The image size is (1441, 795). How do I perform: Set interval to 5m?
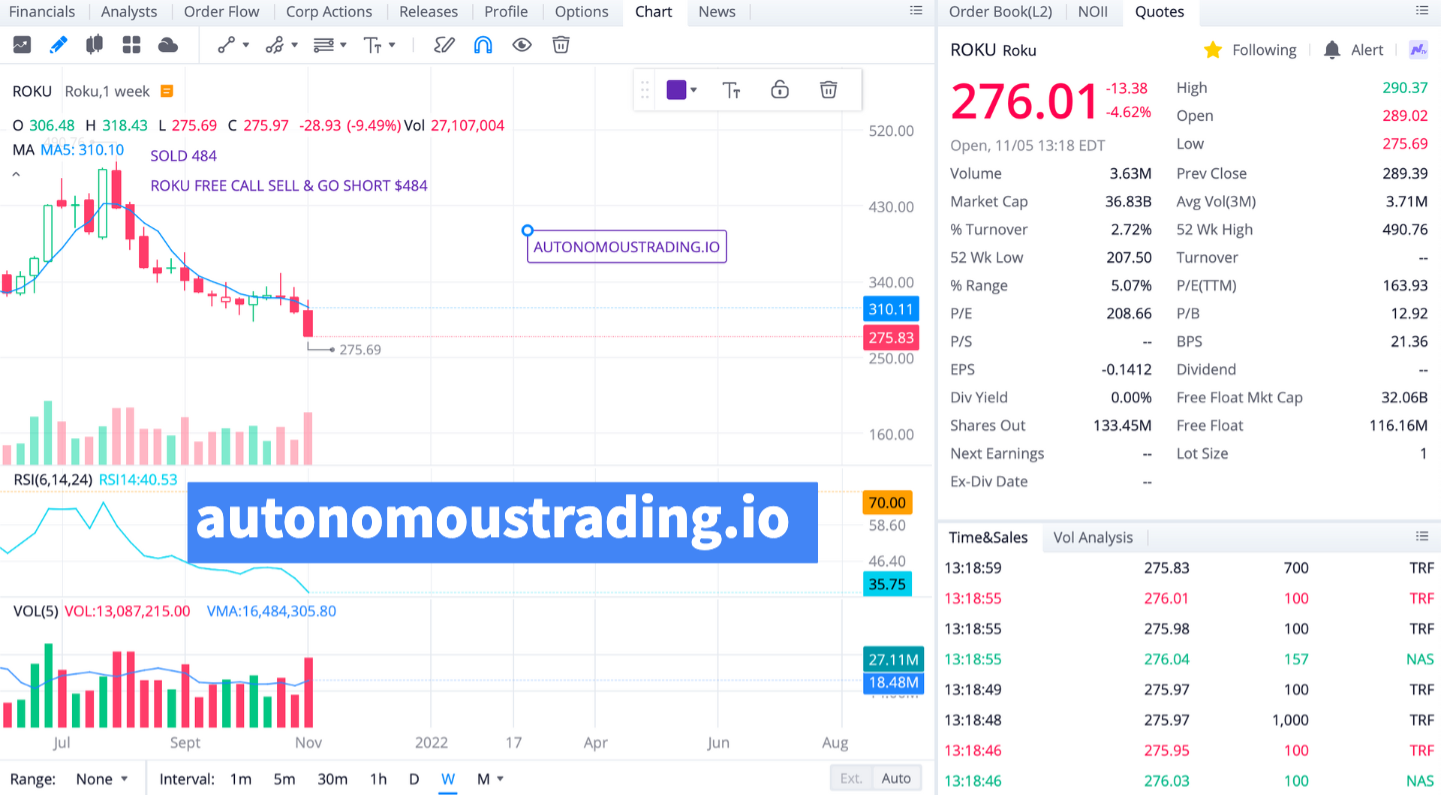pyautogui.click(x=284, y=779)
